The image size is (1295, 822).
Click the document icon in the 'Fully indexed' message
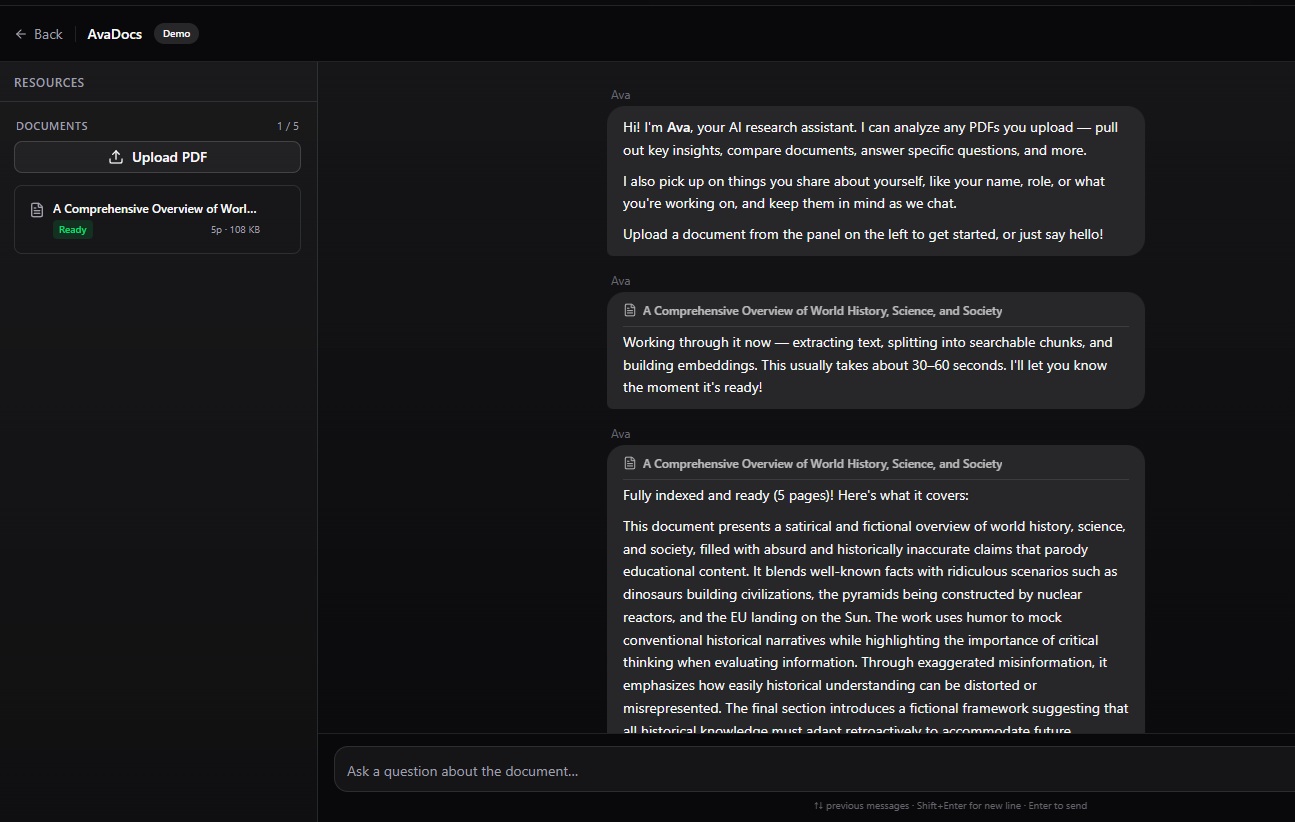629,464
